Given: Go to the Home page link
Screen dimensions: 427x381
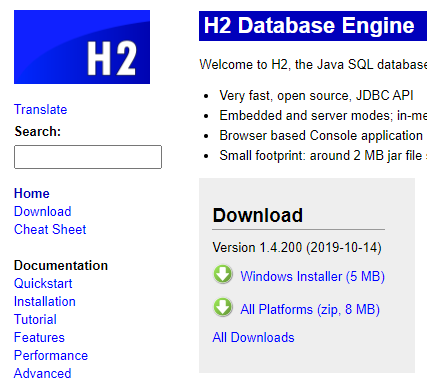Looking at the screenshot, I should tap(32, 193).
